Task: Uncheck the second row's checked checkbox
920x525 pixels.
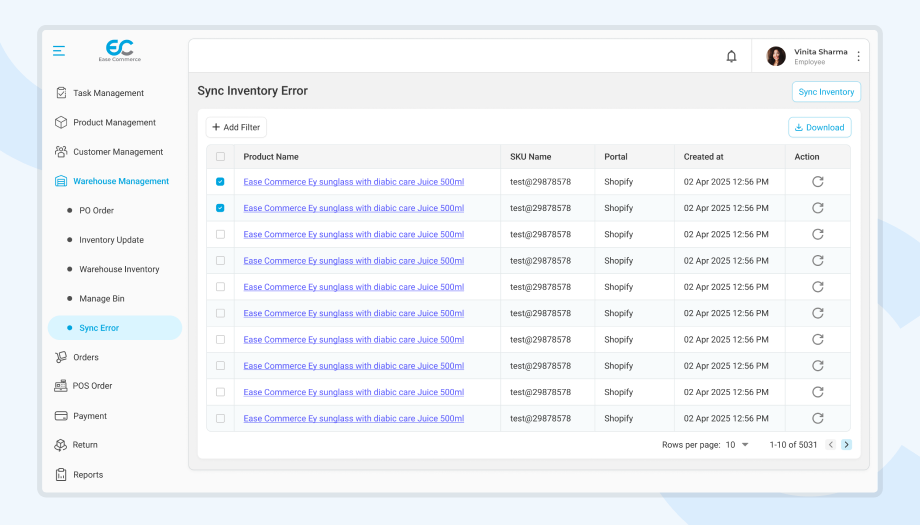Action: 221,208
